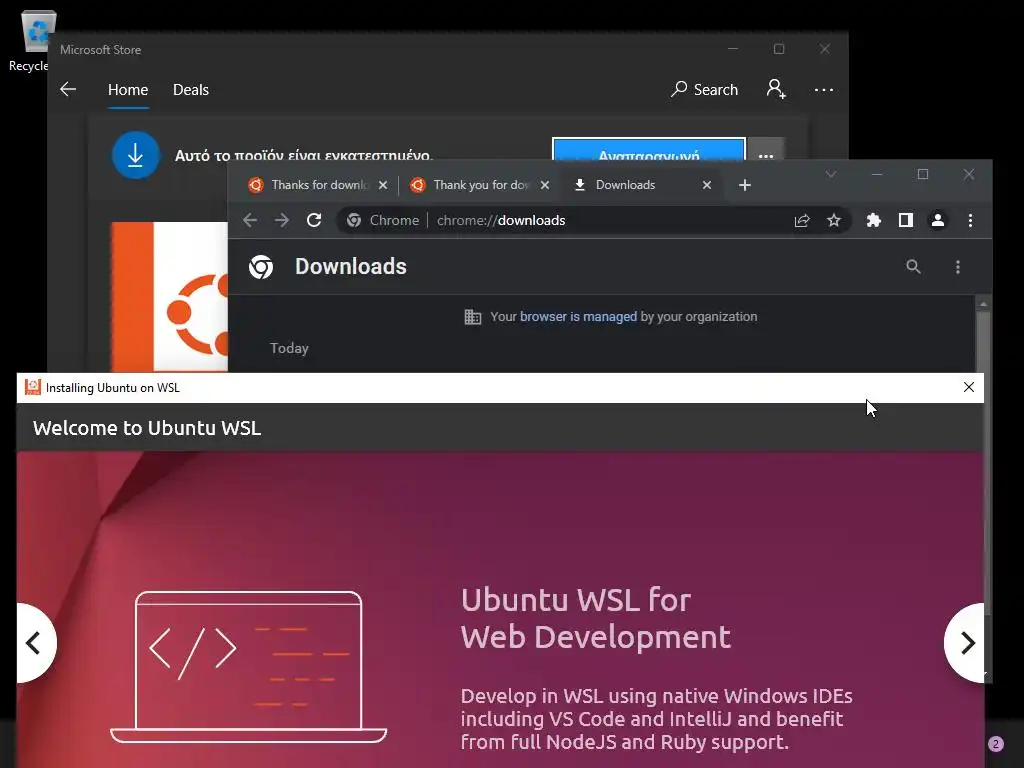Click the Ubuntu installer title bar icon
This screenshot has width=1024, height=768.
coord(33,387)
